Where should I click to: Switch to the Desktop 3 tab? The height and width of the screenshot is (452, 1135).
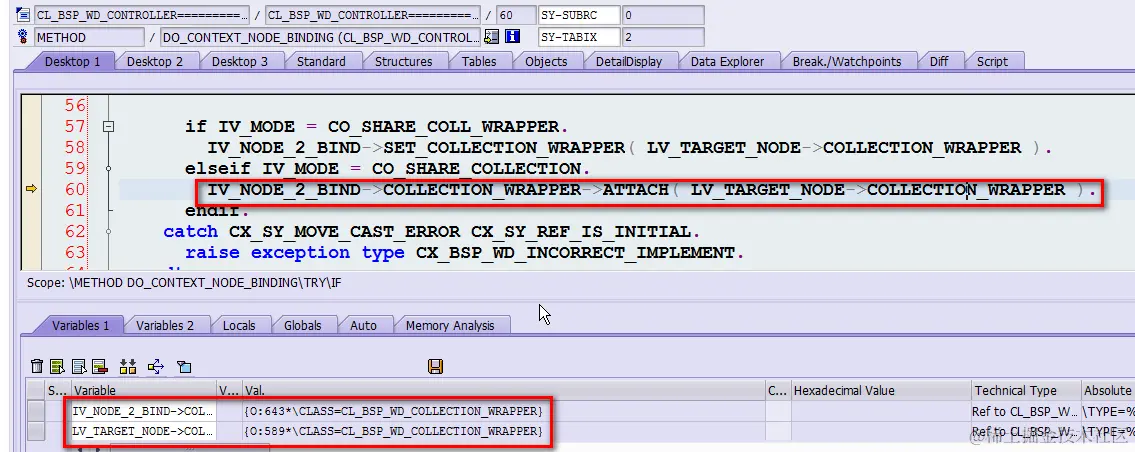pos(240,62)
